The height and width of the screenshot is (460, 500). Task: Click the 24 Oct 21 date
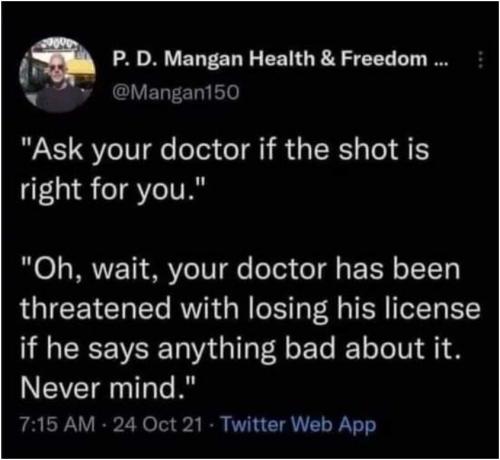(x=158, y=425)
